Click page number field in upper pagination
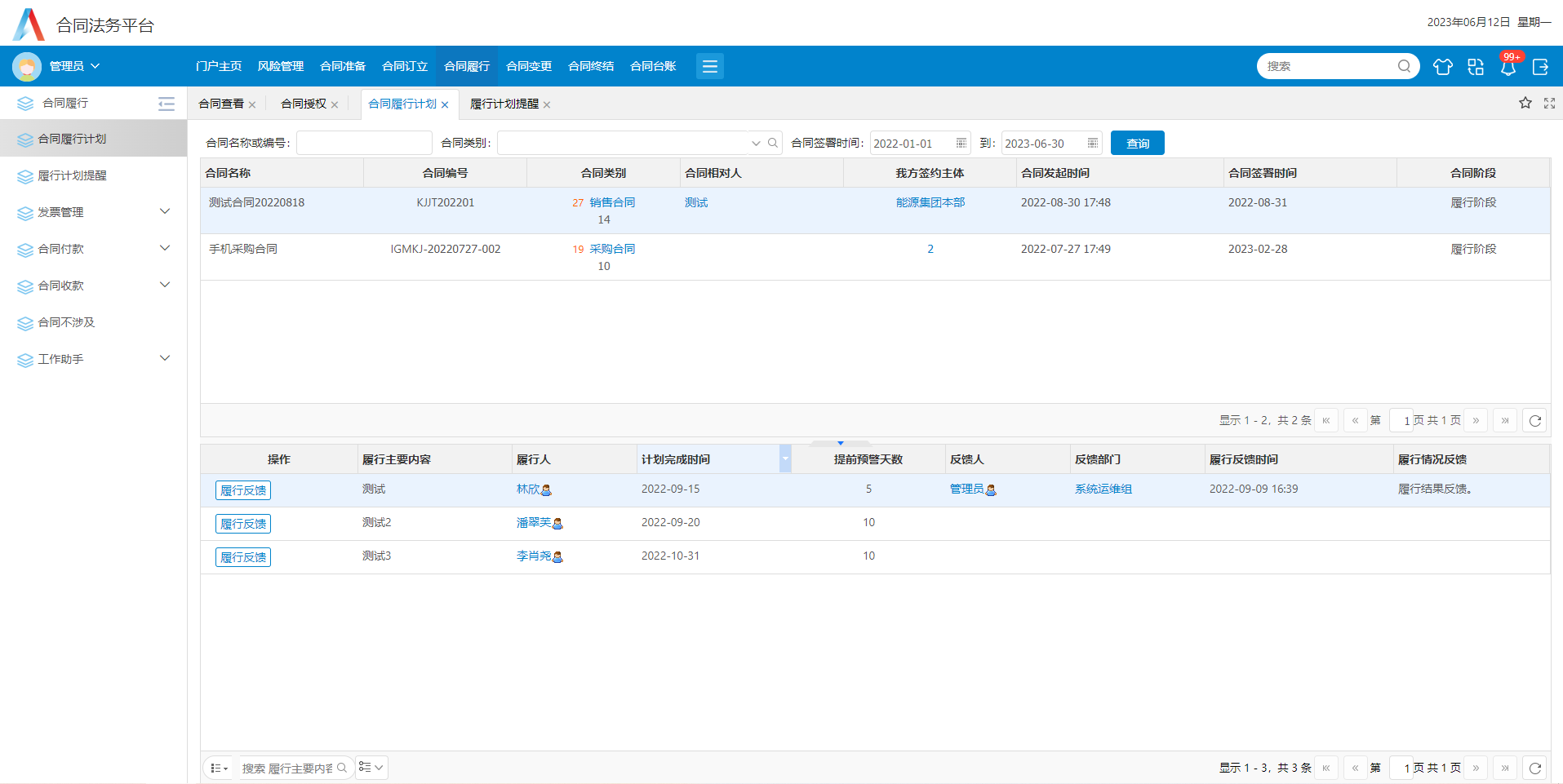1563x784 pixels. point(1401,420)
